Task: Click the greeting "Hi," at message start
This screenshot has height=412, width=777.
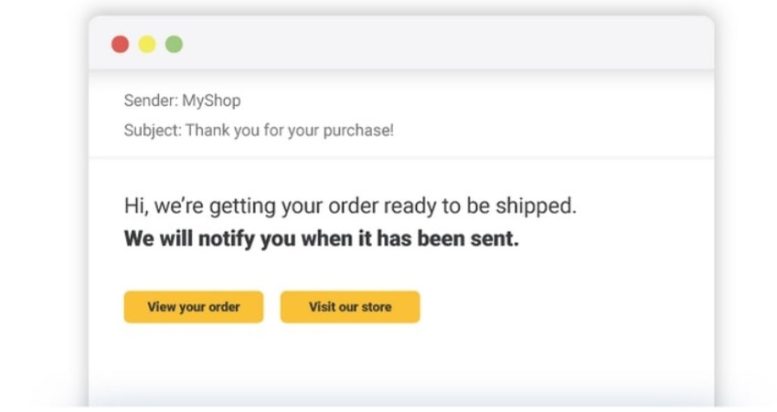Action: (x=136, y=206)
